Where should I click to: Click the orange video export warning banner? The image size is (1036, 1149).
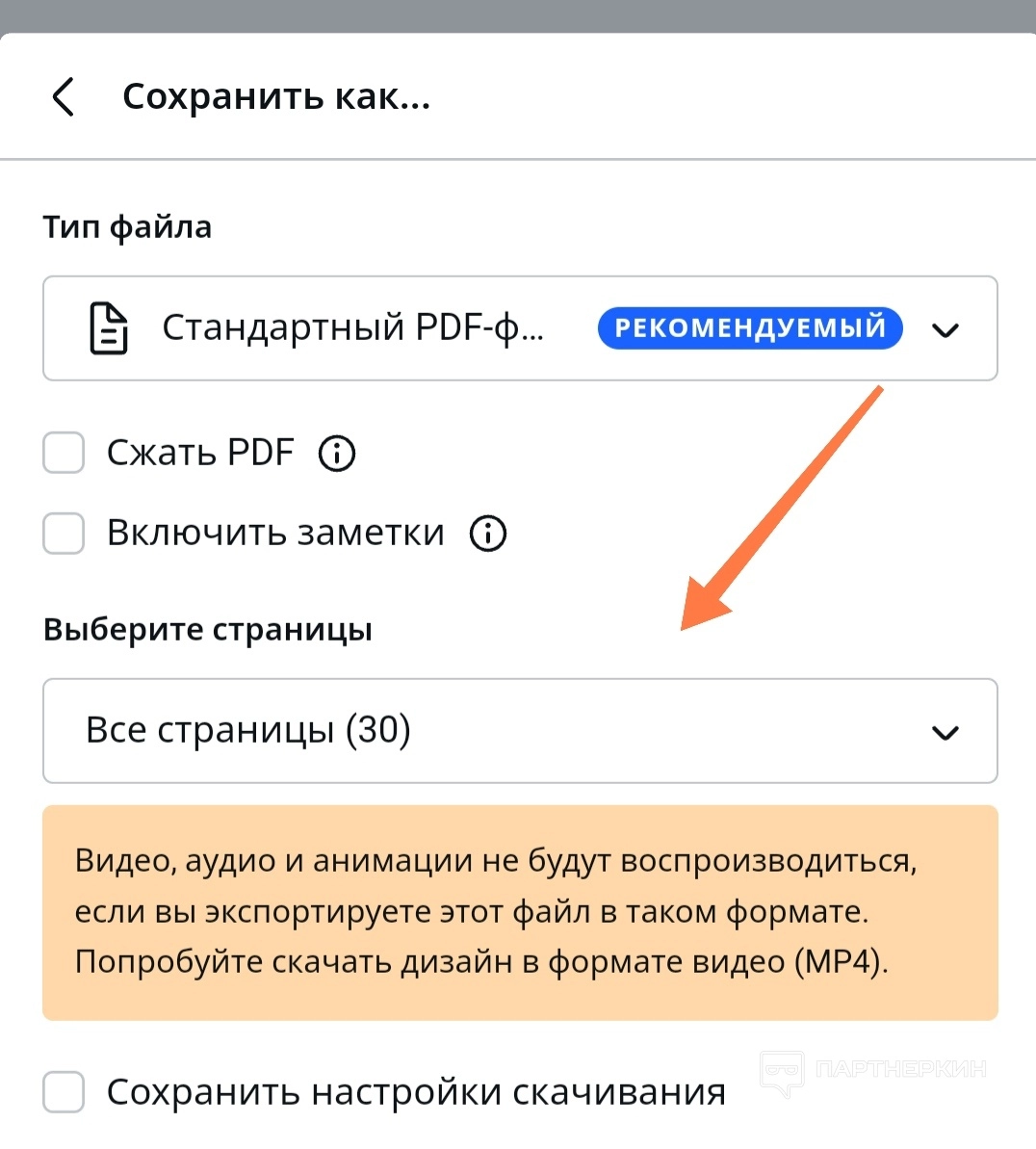(x=520, y=912)
